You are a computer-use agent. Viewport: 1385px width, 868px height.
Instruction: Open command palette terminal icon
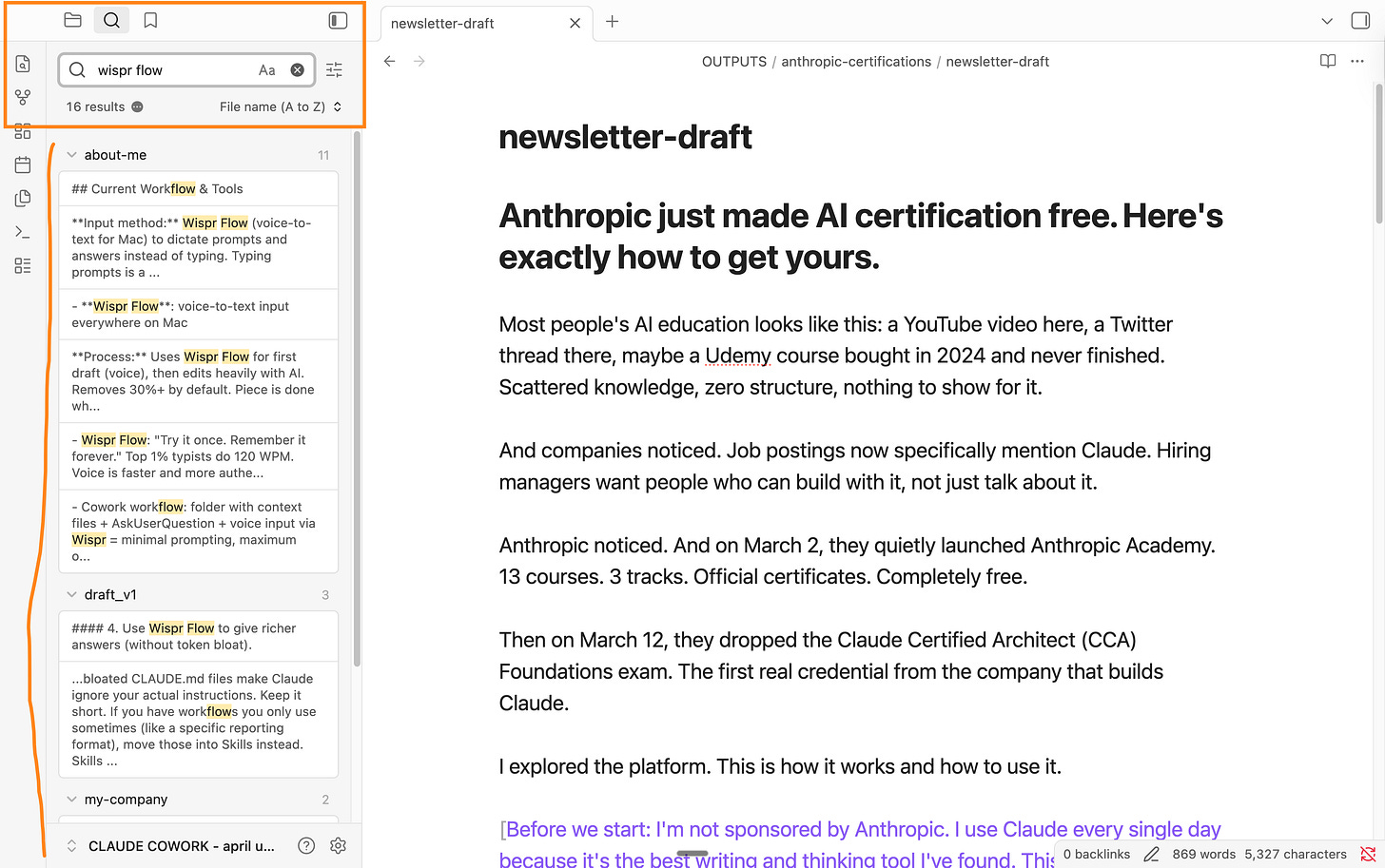(x=23, y=232)
